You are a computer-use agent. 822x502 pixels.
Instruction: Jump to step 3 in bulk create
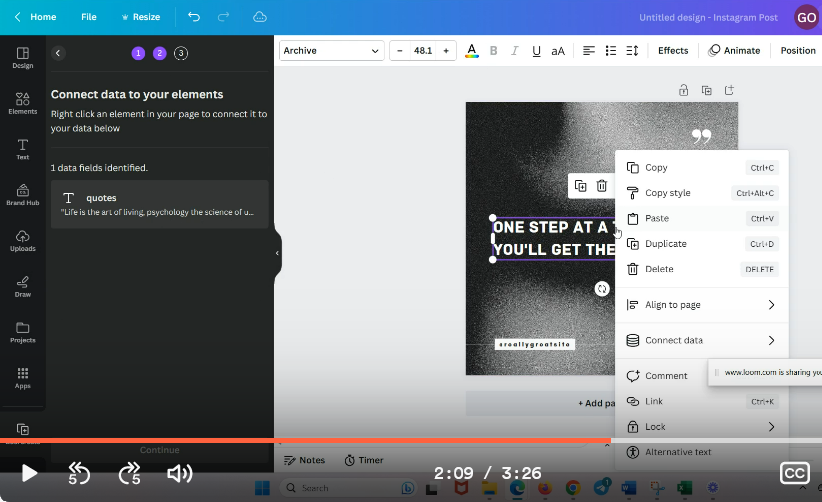click(x=181, y=53)
